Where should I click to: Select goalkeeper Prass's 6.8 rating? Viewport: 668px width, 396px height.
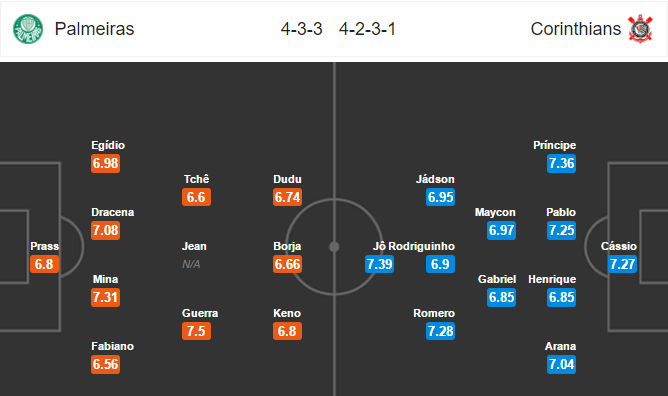(x=44, y=264)
